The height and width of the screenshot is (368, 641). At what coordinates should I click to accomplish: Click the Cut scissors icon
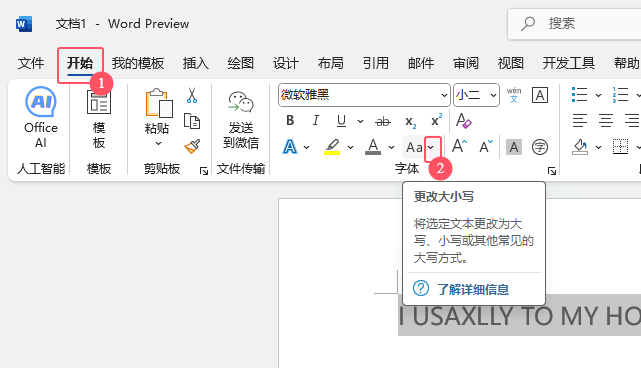(192, 95)
